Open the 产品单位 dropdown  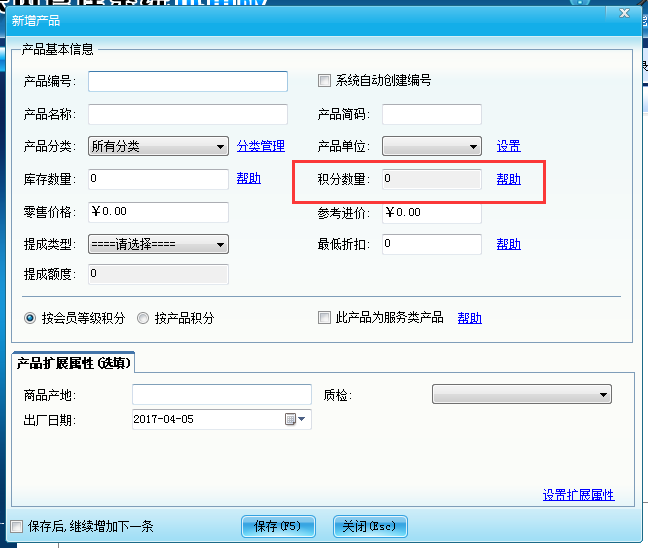click(x=432, y=146)
